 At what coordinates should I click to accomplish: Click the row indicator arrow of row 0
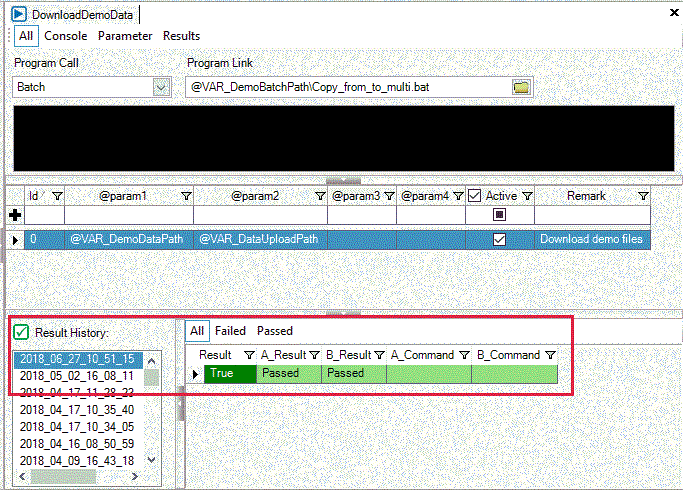16,240
